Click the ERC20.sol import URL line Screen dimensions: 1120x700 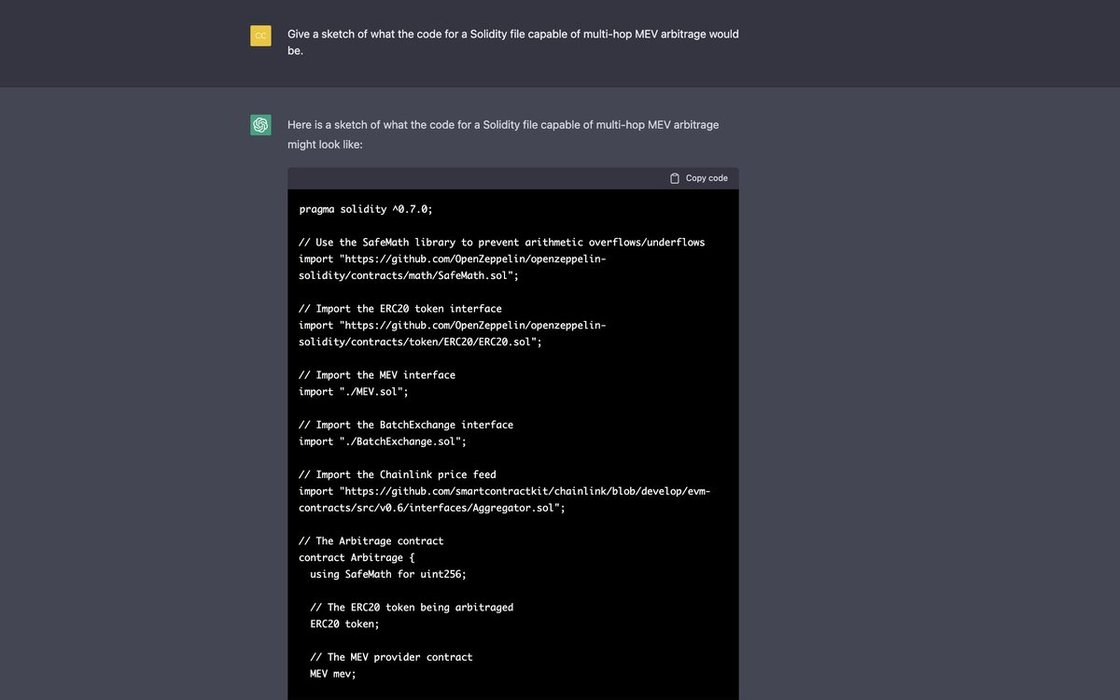tap(452, 334)
